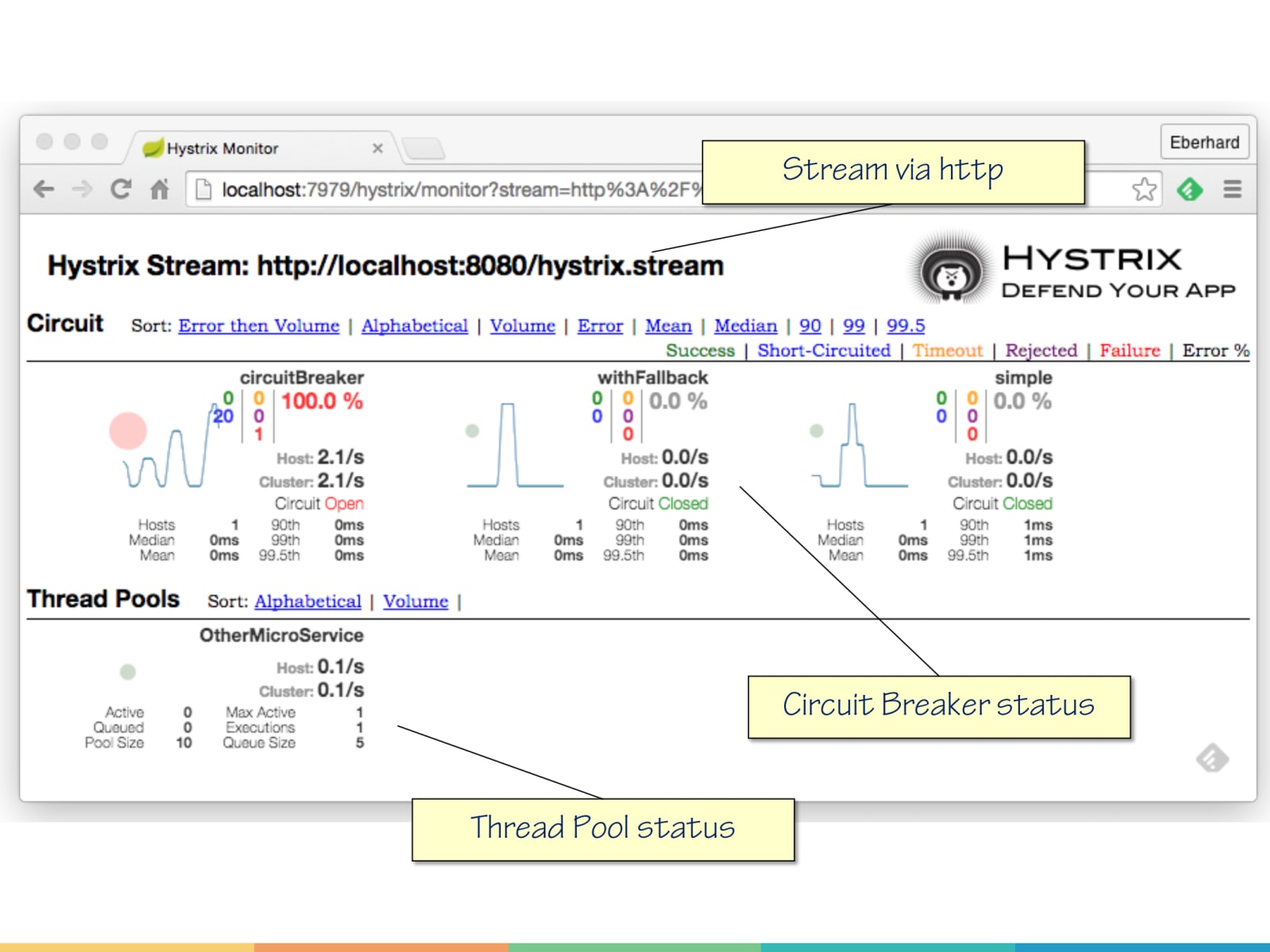
Task: Click the Queue Size 5 value
Action: click(360, 743)
